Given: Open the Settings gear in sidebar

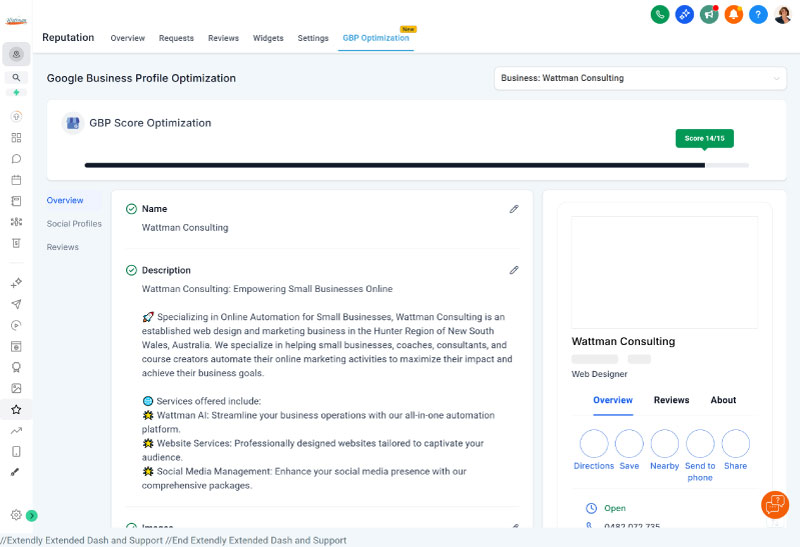Looking at the screenshot, I should (x=16, y=515).
